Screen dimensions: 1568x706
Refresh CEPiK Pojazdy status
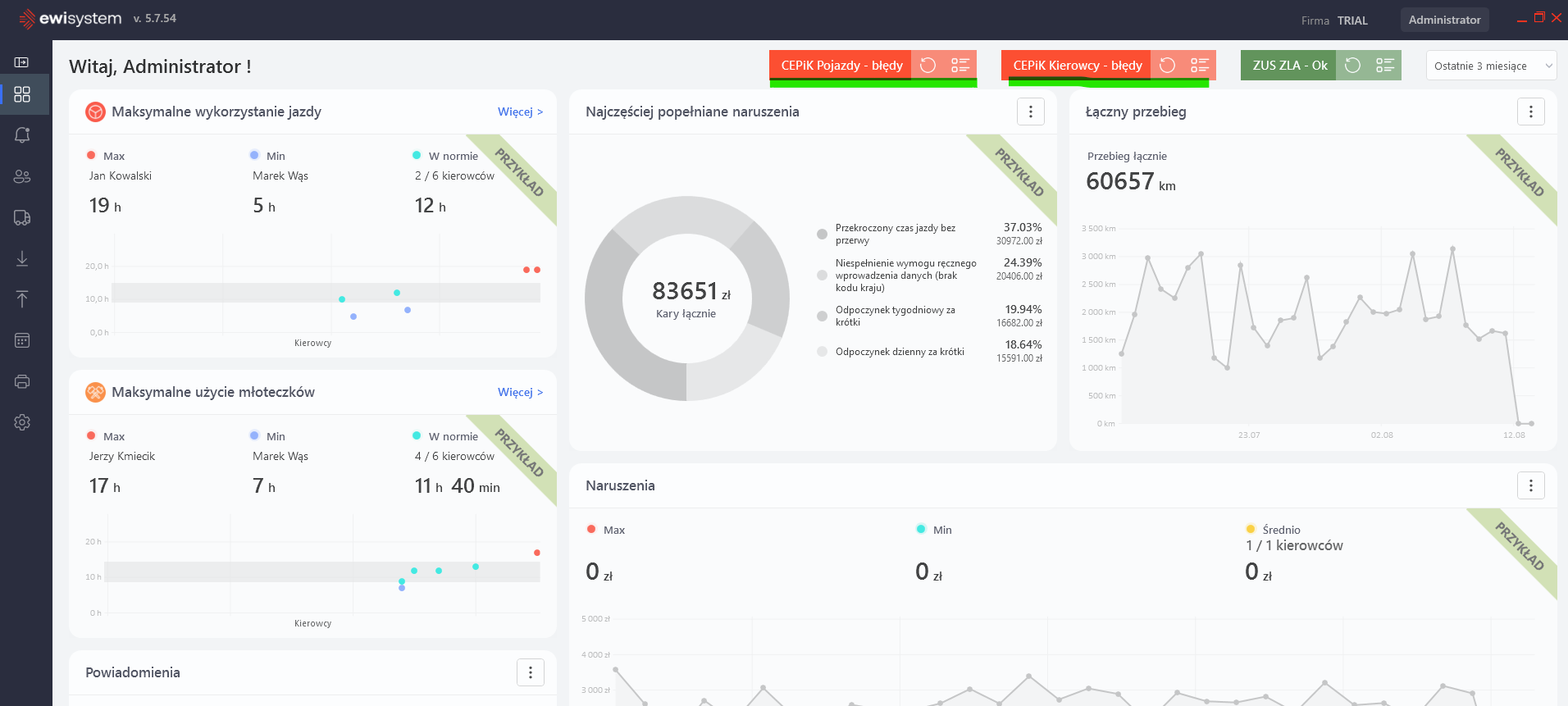[x=928, y=66]
